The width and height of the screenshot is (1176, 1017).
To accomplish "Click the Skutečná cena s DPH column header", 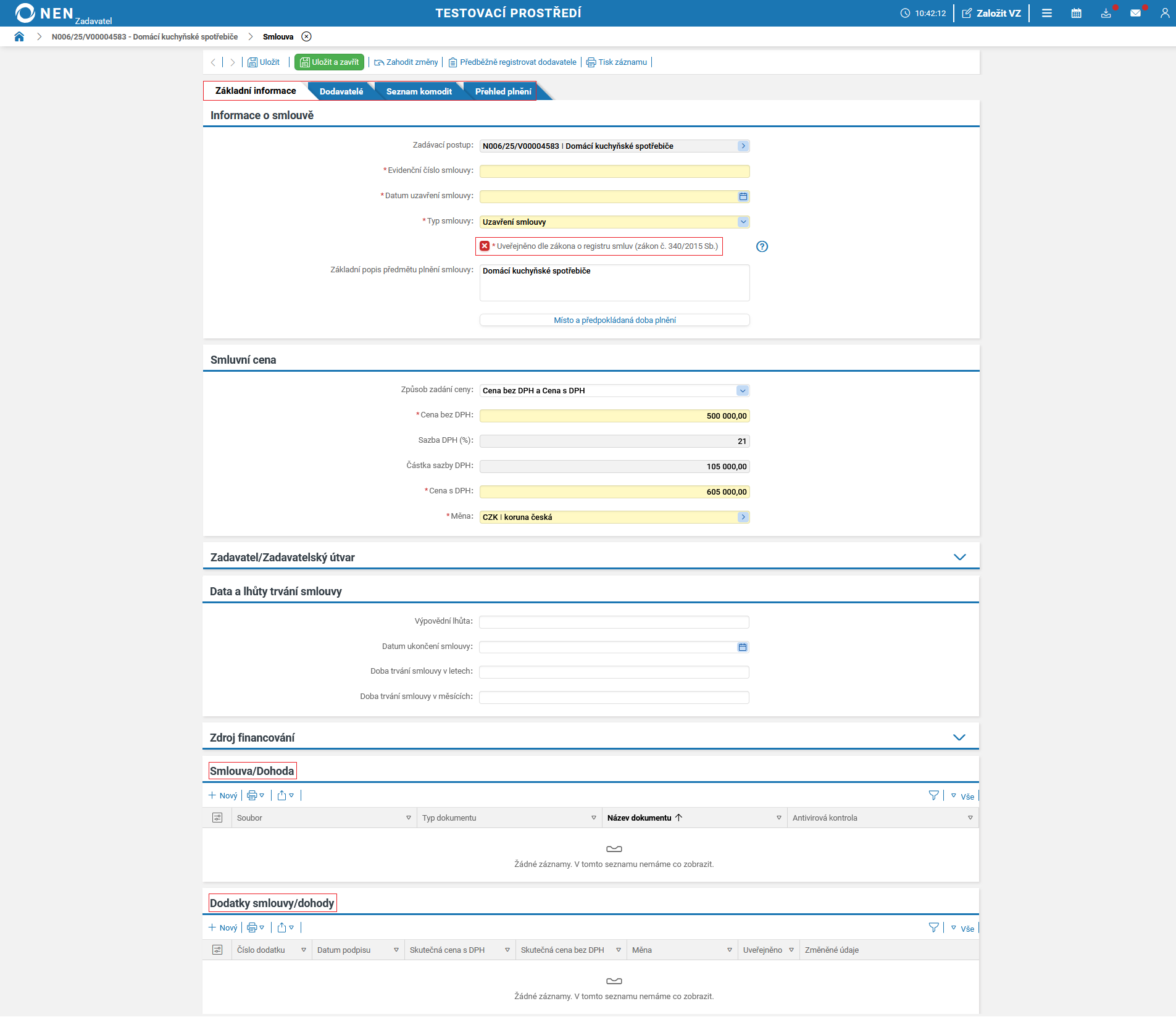I will pyautogui.click(x=447, y=950).
